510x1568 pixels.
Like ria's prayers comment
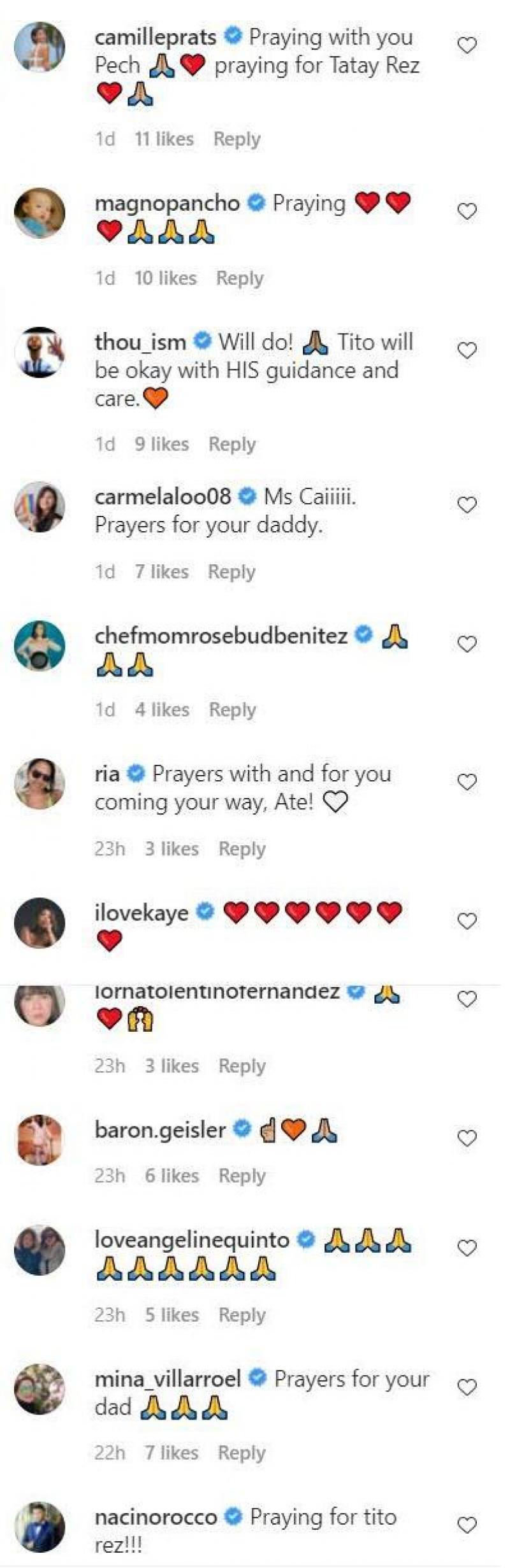(x=467, y=782)
